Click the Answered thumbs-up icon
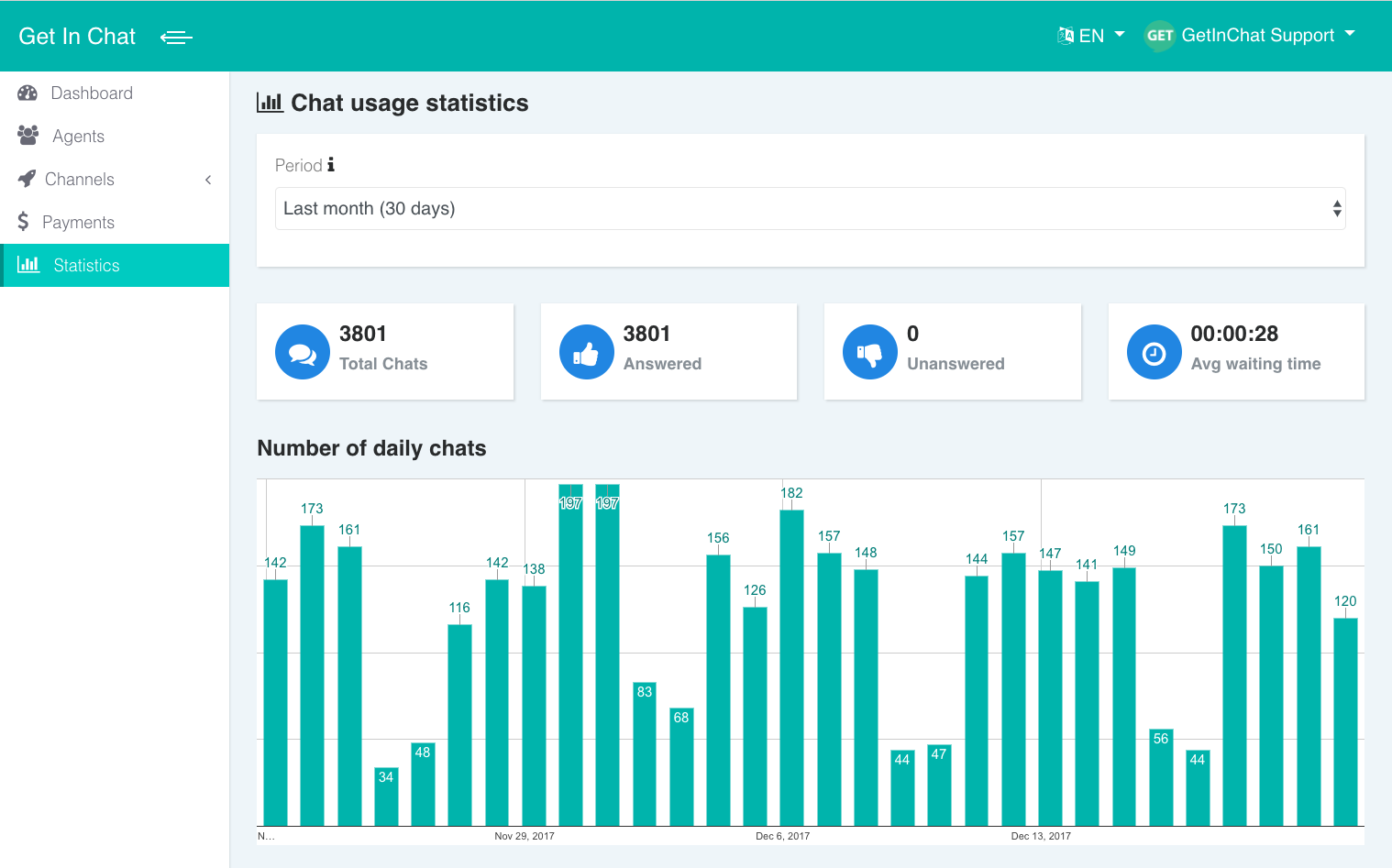The height and width of the screenshot is (868, 1392). [587, 352]
